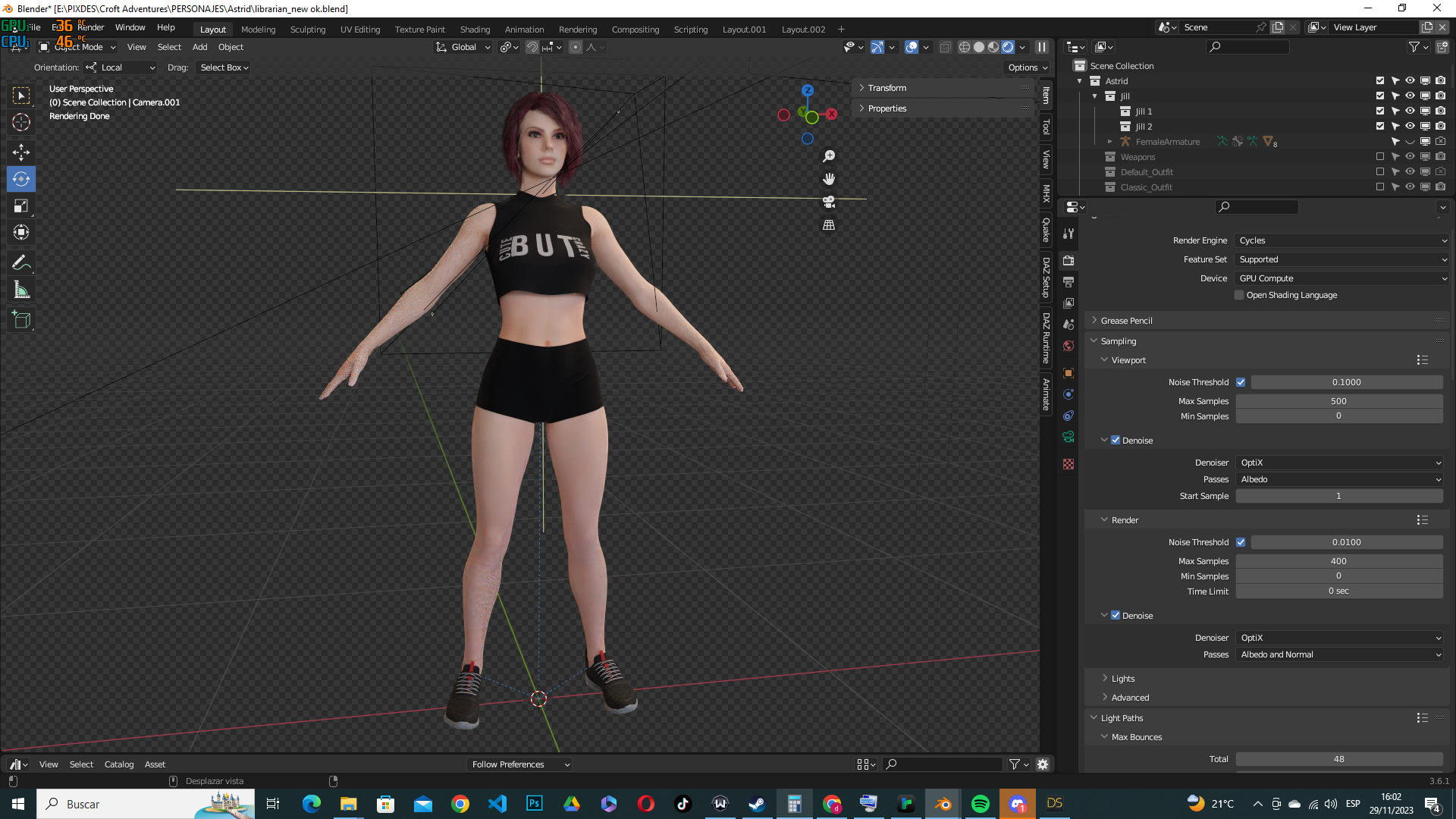Click the viewport zoom magnifier icon

(x=829, y=156)
